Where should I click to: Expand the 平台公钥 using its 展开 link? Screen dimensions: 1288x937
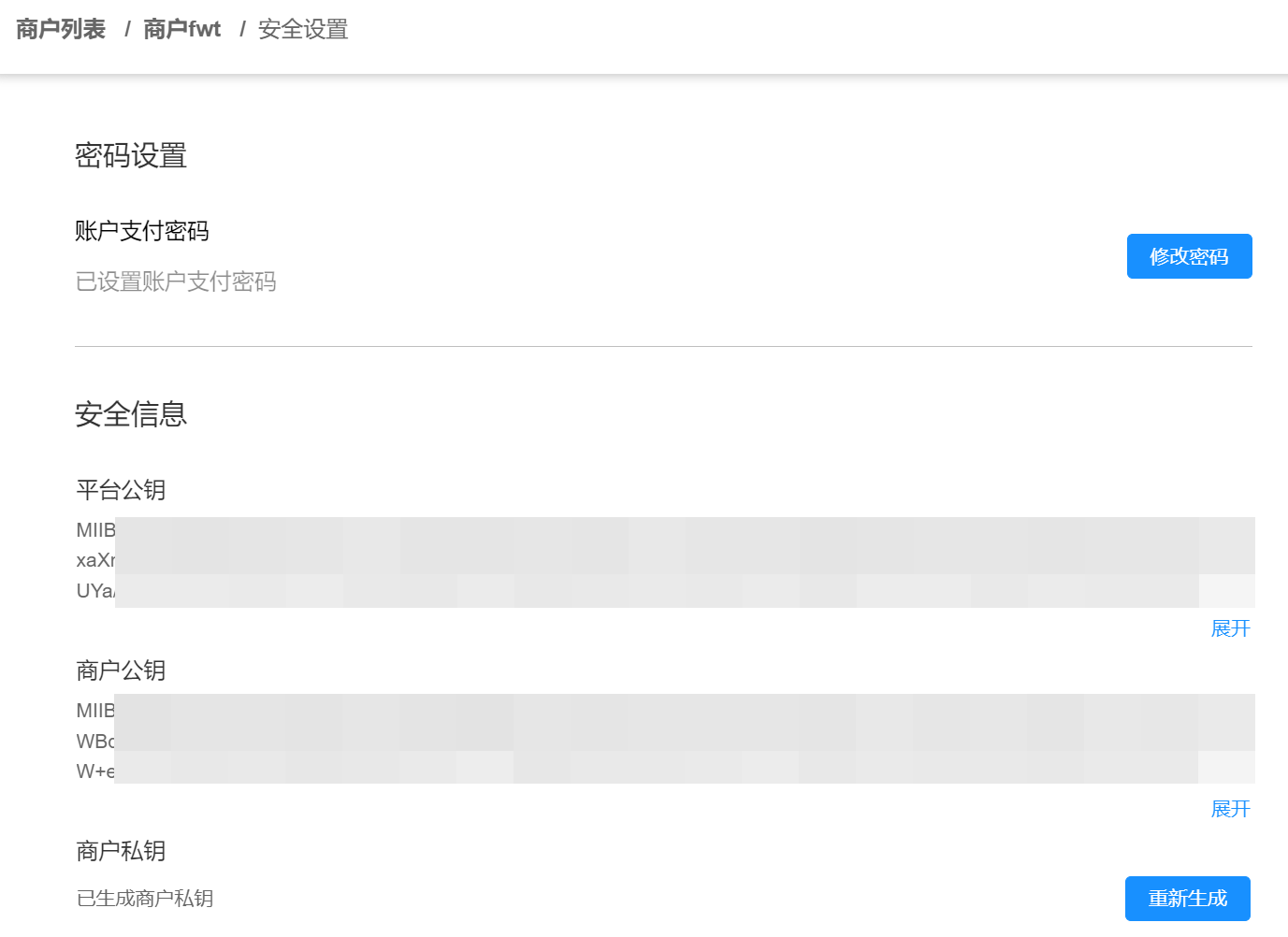tap(1231, 628)
